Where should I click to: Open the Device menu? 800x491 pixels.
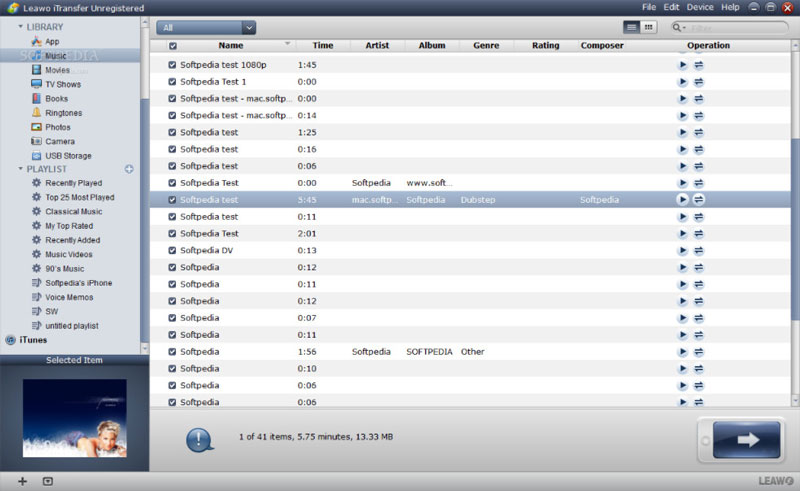tap(700, 7)
